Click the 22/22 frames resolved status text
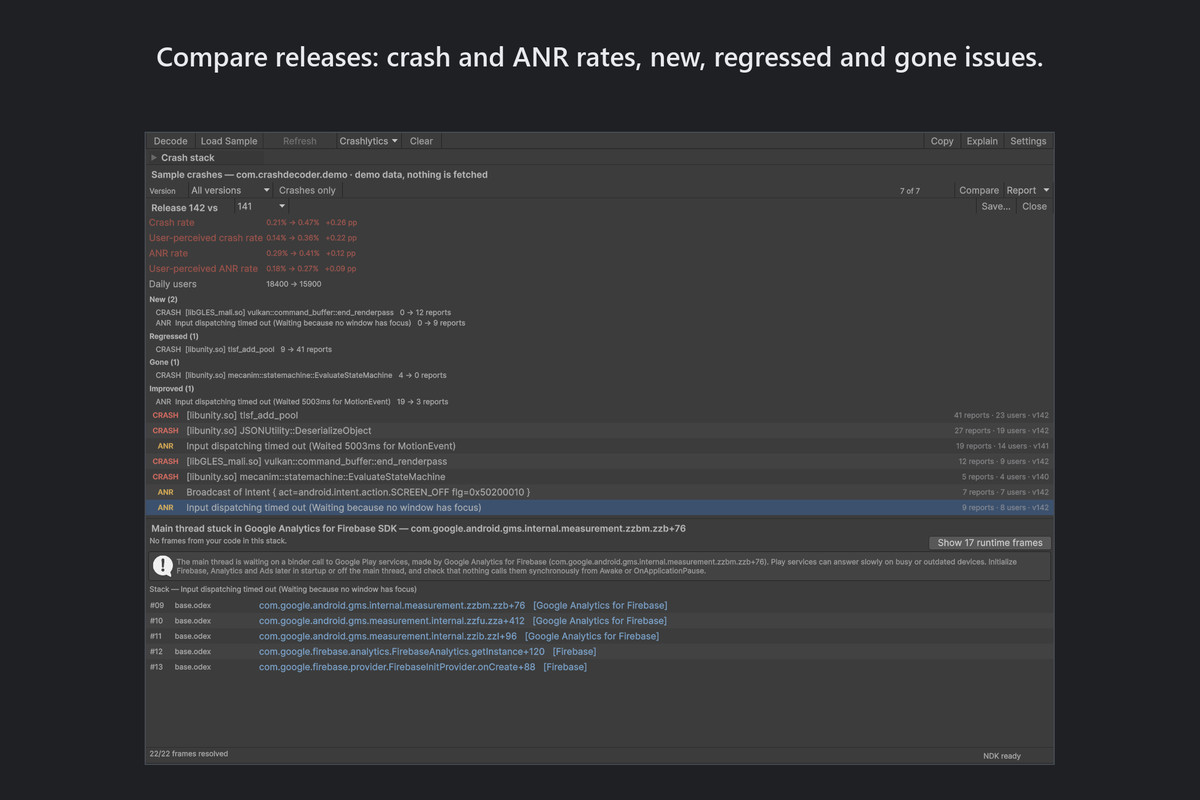This screenshot has height=800, width=1200. (x=188, y=754)
